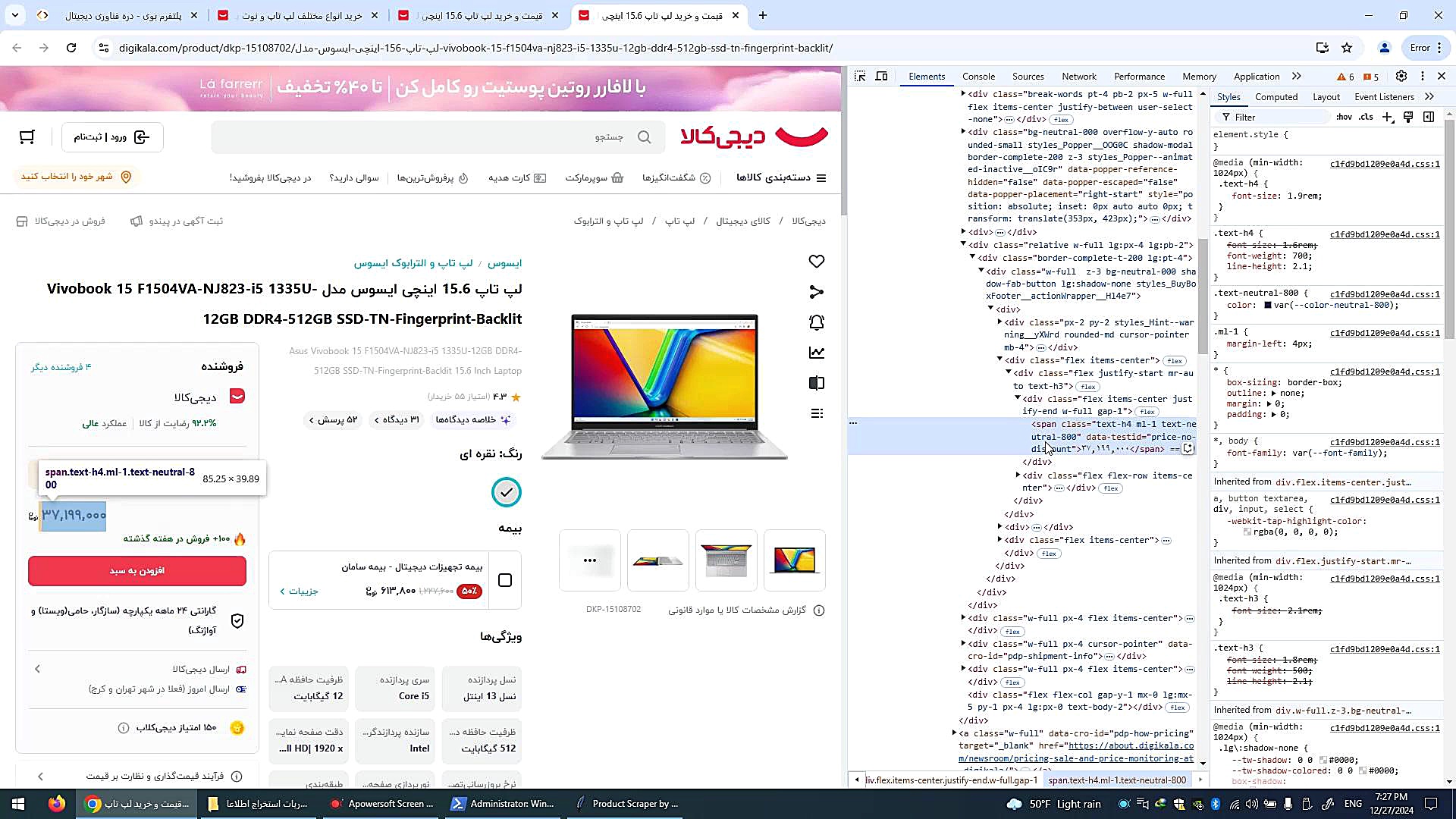Open the shopping cart icon
The image size is (1456, 819).
[27, 136]
